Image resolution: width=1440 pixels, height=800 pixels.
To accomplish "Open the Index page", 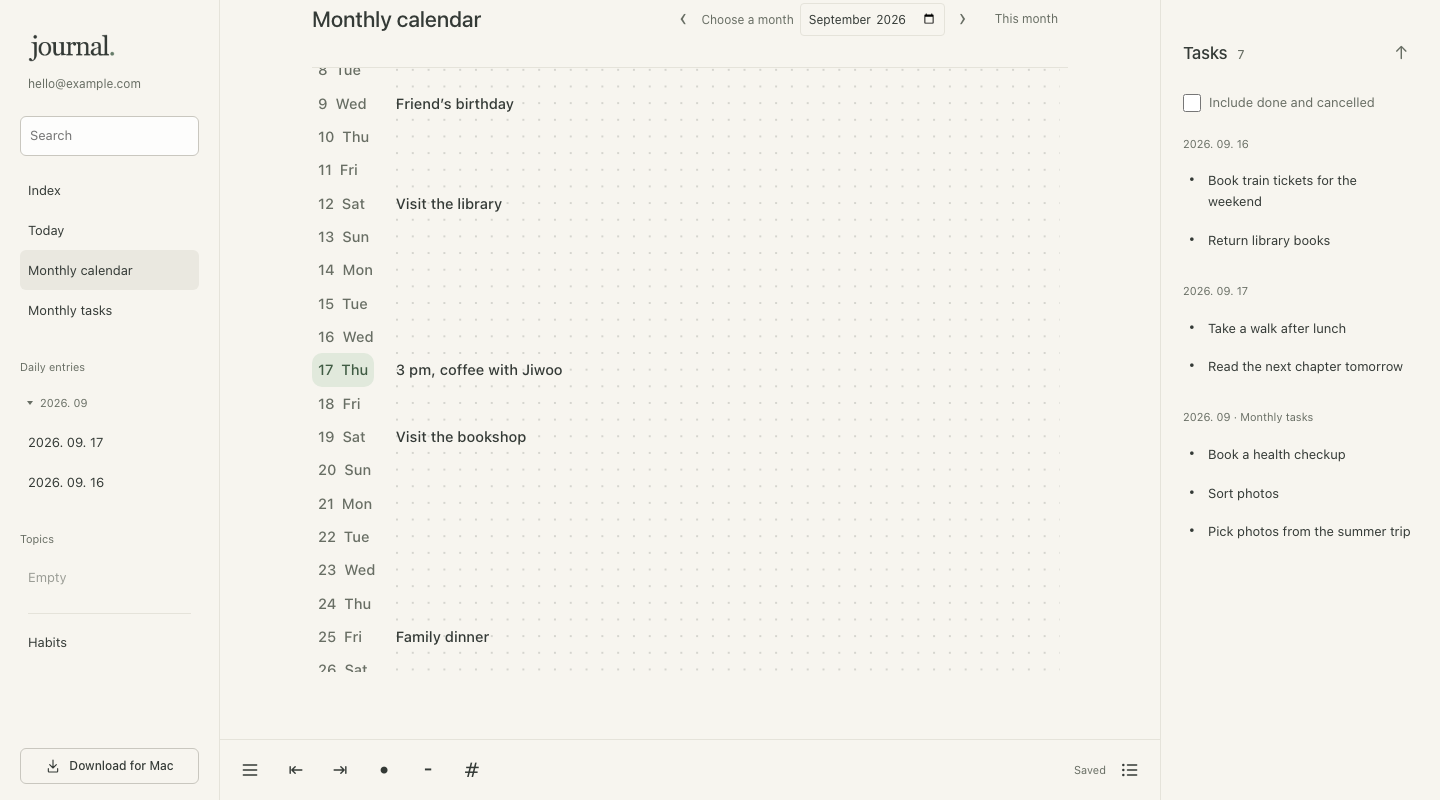I will [109, 190].
